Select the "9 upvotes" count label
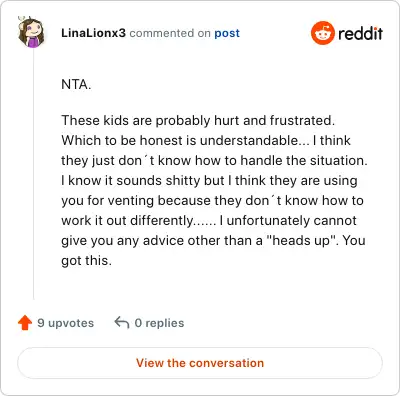 66,323
